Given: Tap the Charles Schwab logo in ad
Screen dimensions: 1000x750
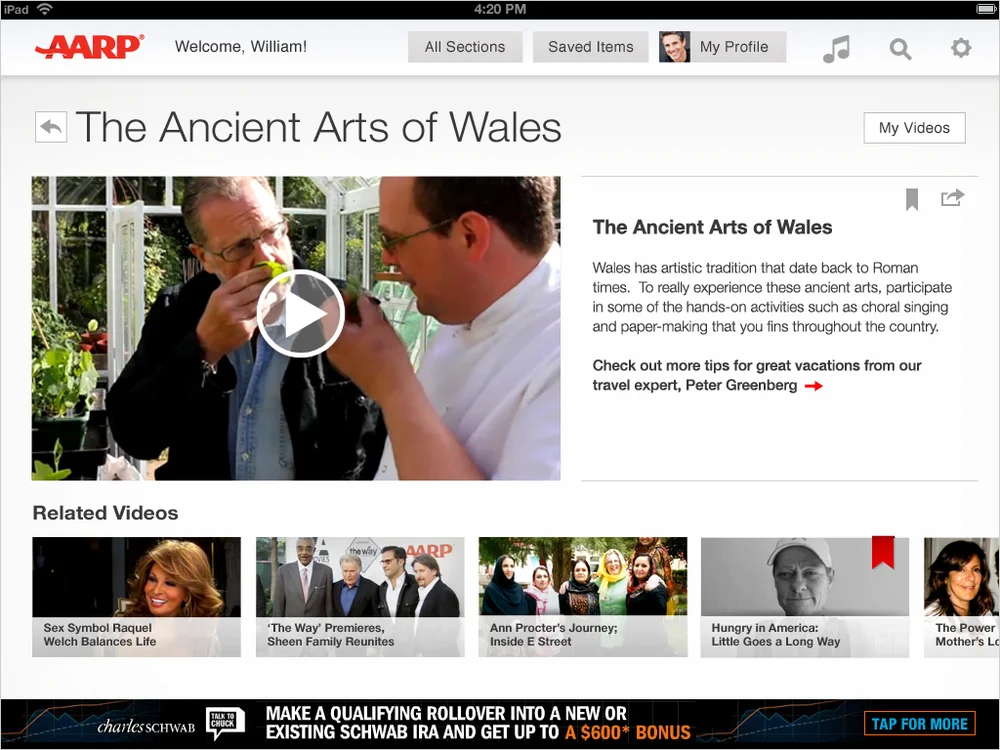Looking at the screenshot, I should (x=146, y=726).
